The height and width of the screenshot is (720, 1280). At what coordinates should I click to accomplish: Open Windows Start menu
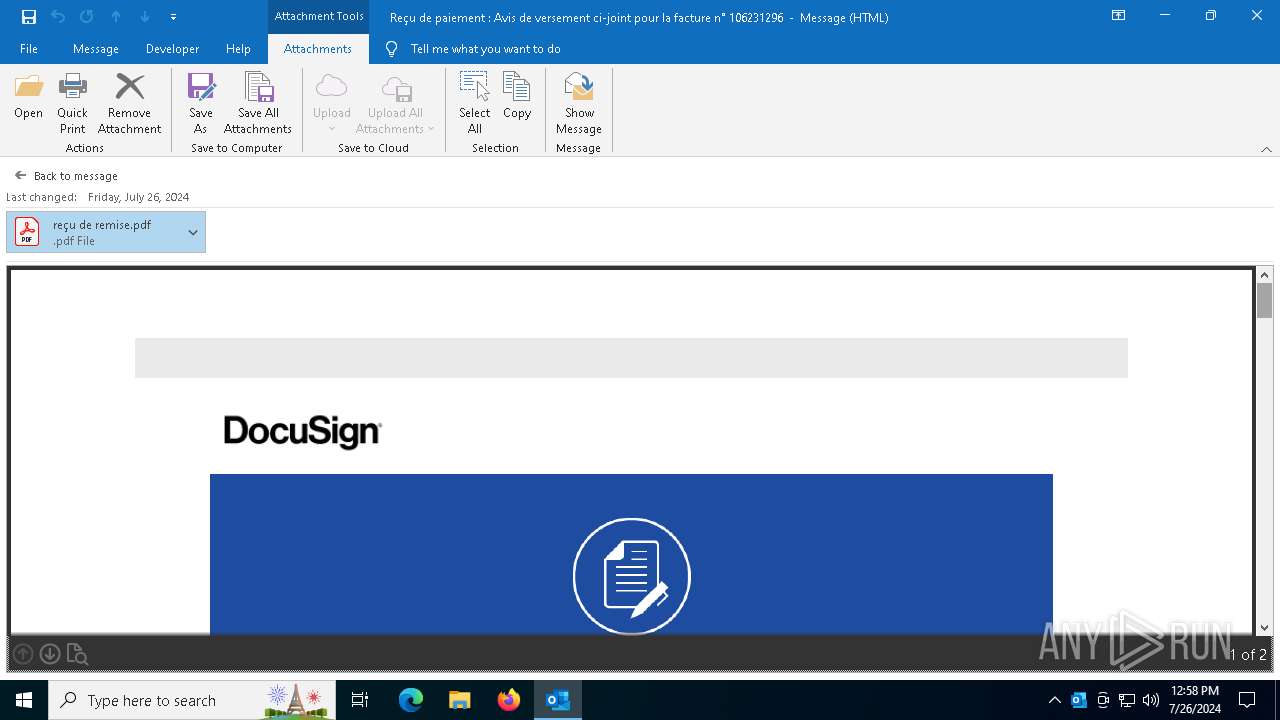pos(24,700)
